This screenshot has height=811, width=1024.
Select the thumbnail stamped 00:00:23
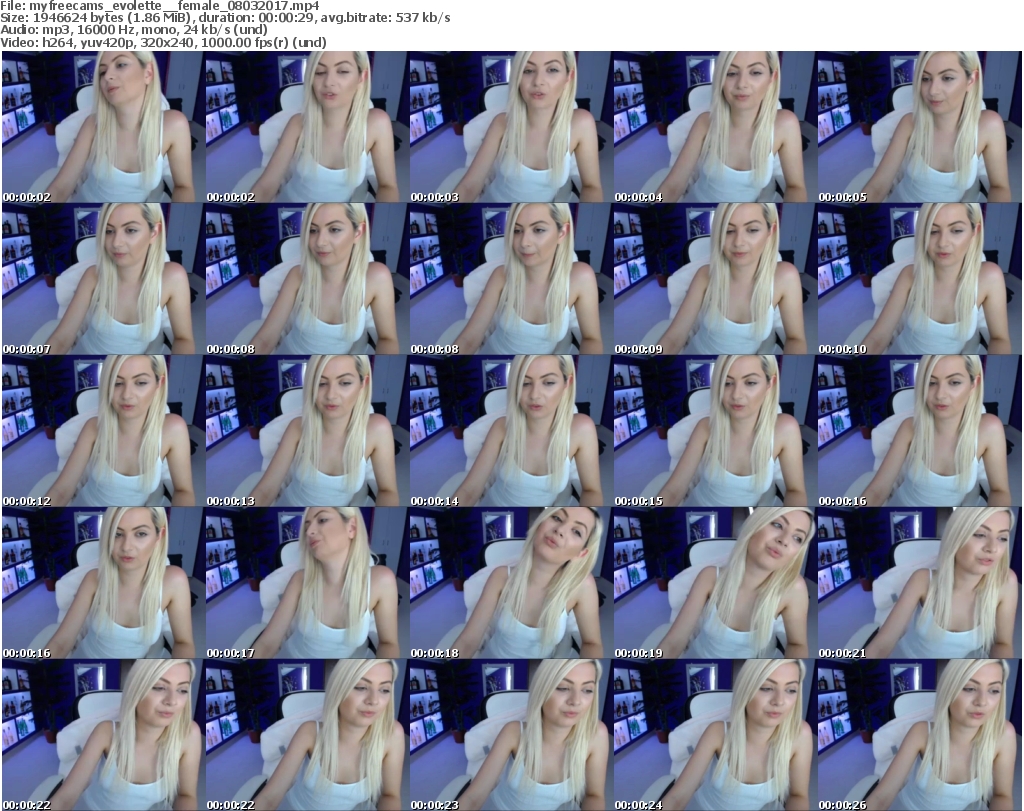pyautogui.click(x=511, y=735)
